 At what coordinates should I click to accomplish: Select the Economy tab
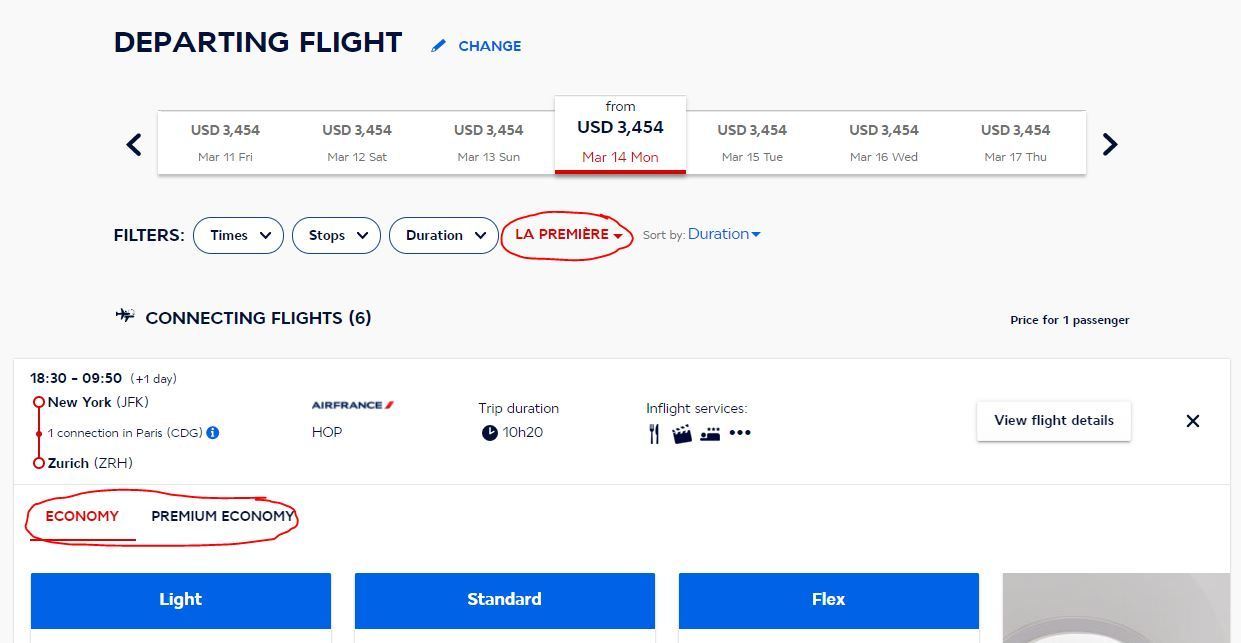pyautogui.click(x=82, y=516)
